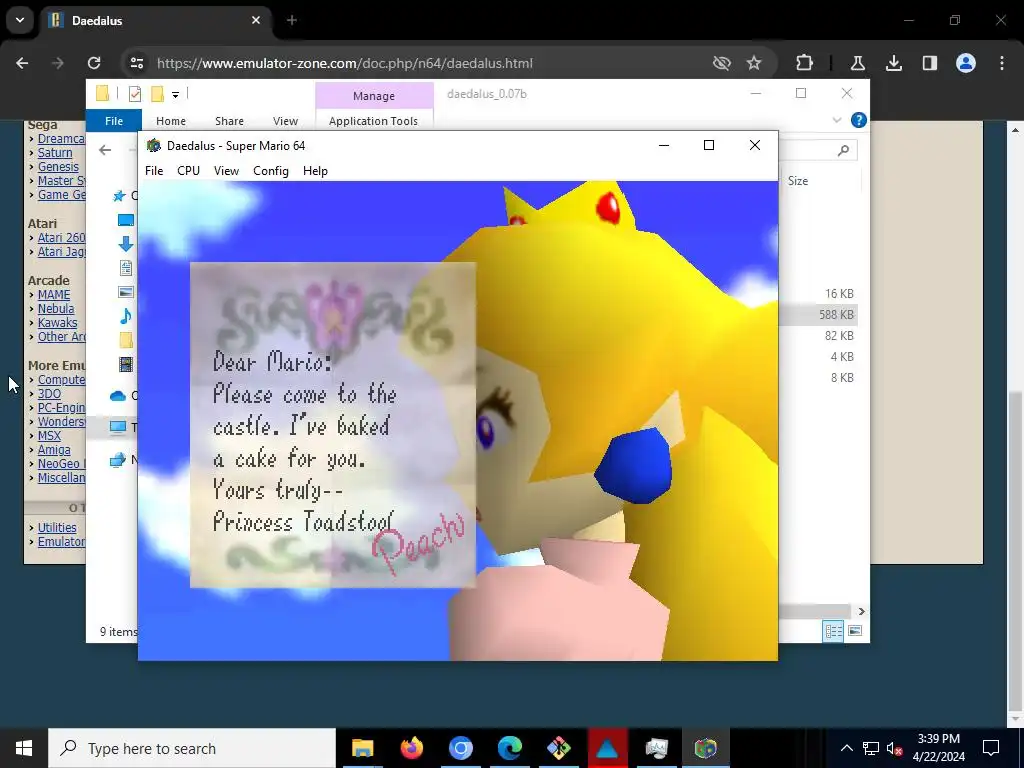Open File tab in Explorer ribbon
1024x768 pixels.
[114, 121]
